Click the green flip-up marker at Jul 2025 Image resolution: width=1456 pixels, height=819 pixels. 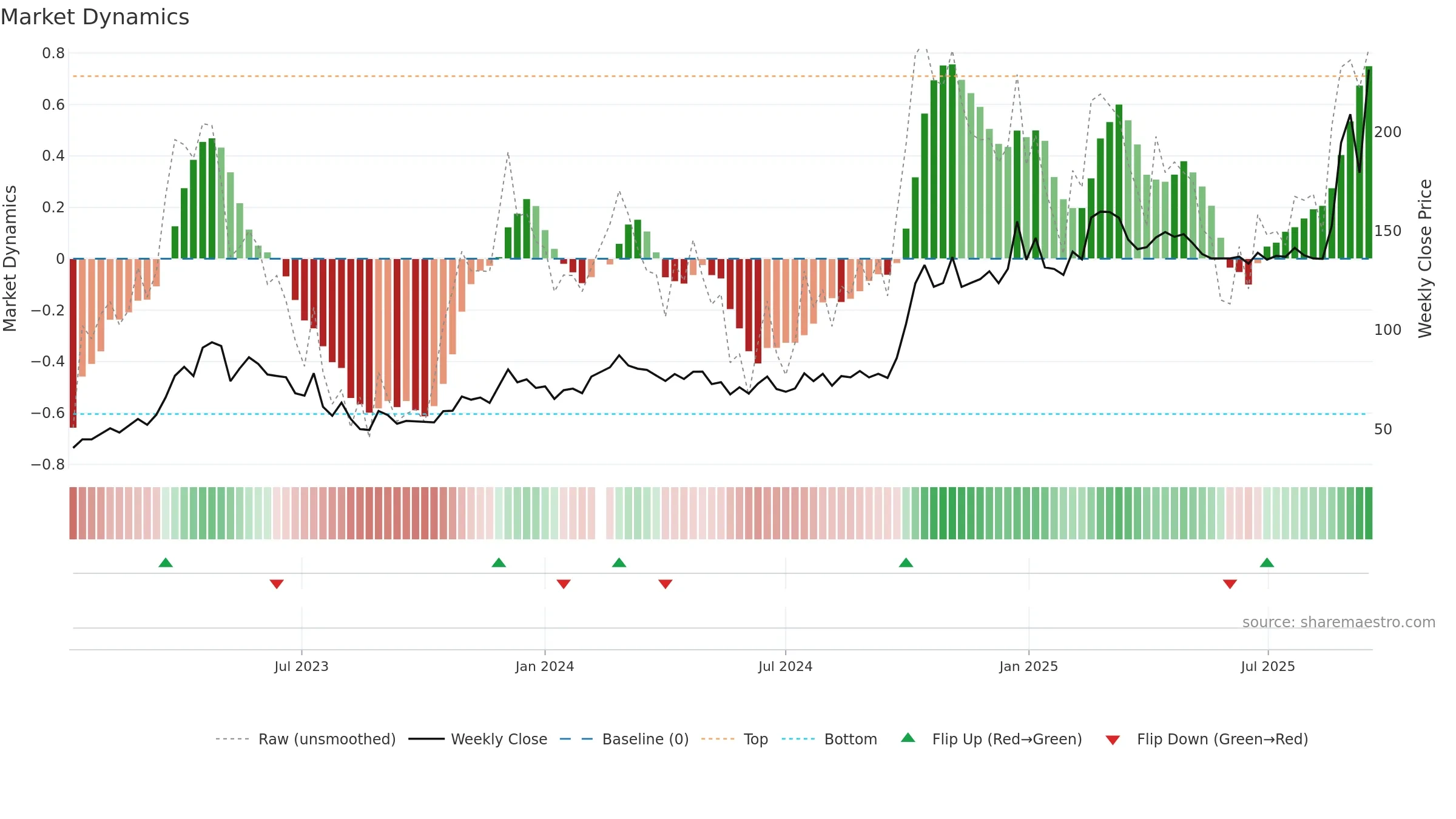[1267, 562]
